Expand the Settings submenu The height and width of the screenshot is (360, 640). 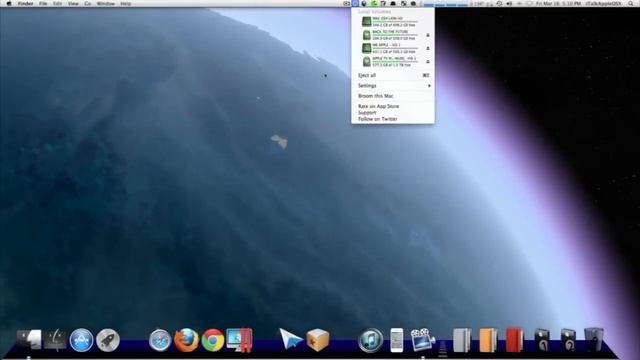point(393,86)
